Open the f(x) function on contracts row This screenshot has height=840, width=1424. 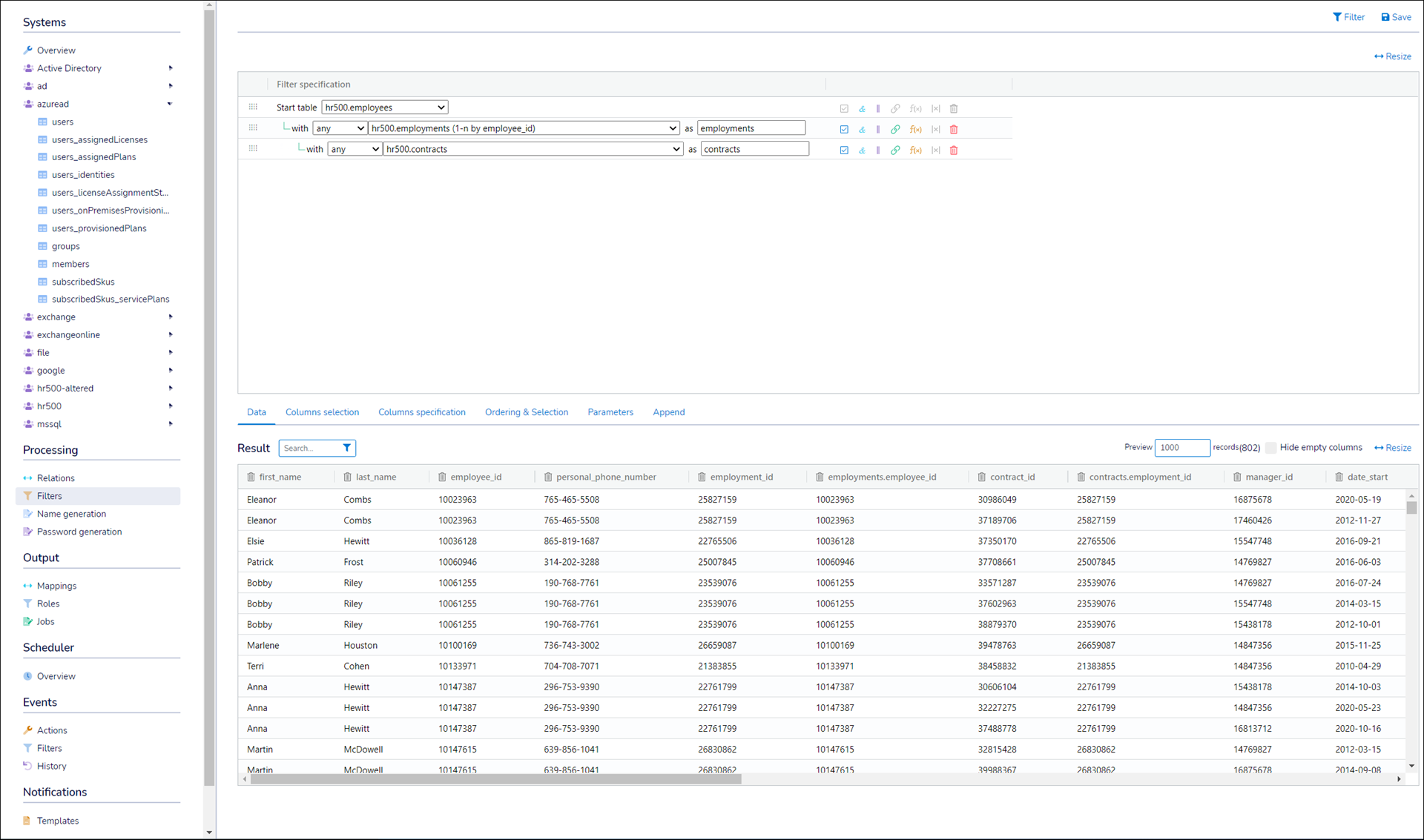coord(915,150)
